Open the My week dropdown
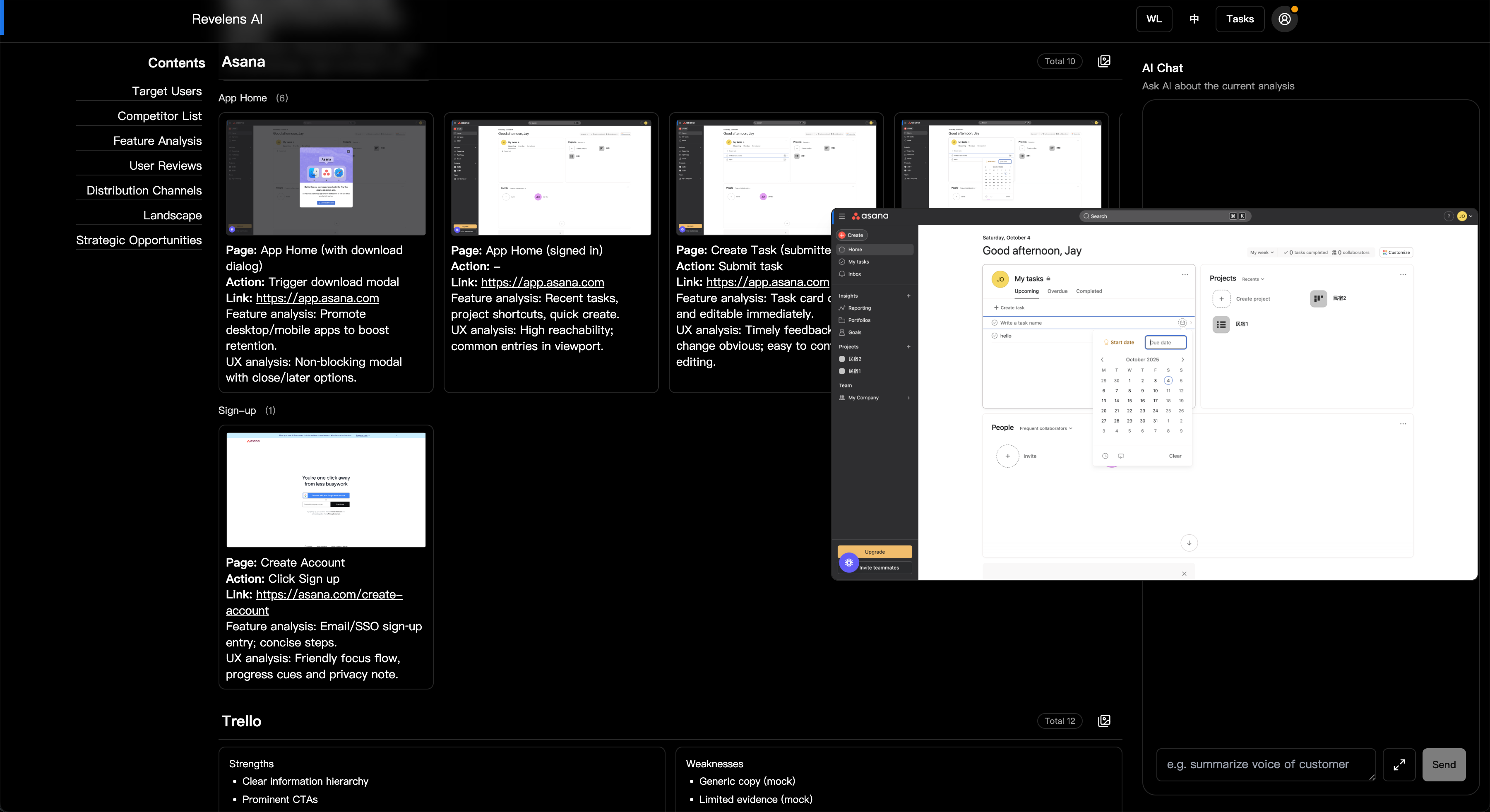The image size is (1490, 812). pos(1262,252)
